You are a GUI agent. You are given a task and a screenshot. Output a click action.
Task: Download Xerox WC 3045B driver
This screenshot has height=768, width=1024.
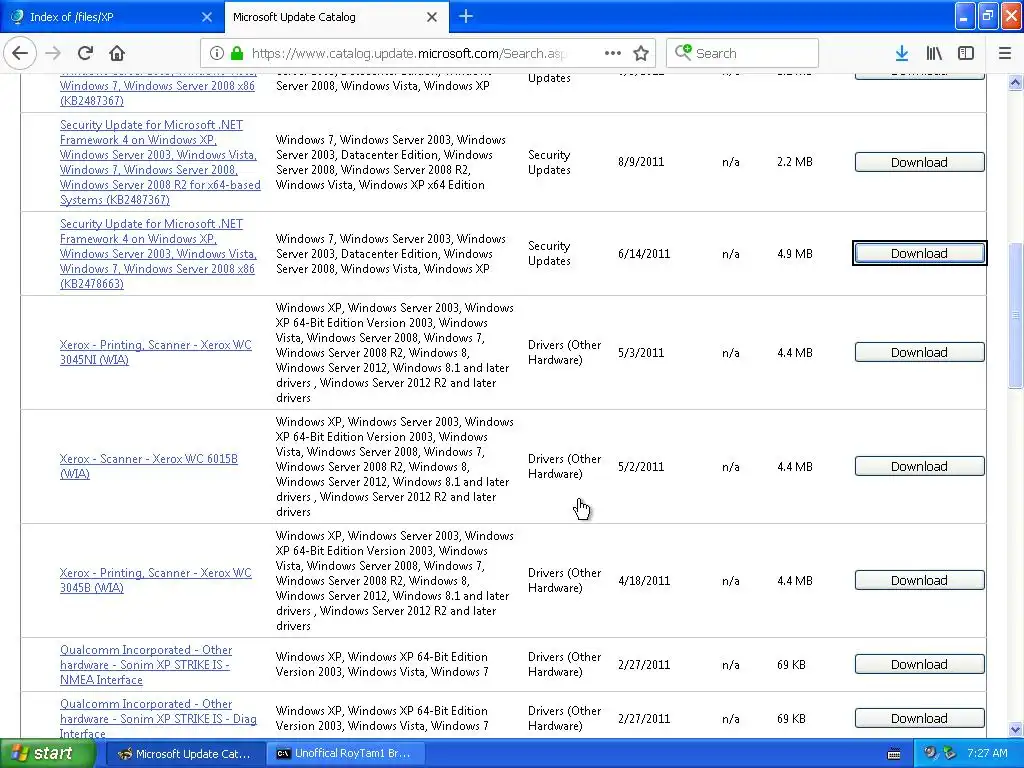click(920, 581)
